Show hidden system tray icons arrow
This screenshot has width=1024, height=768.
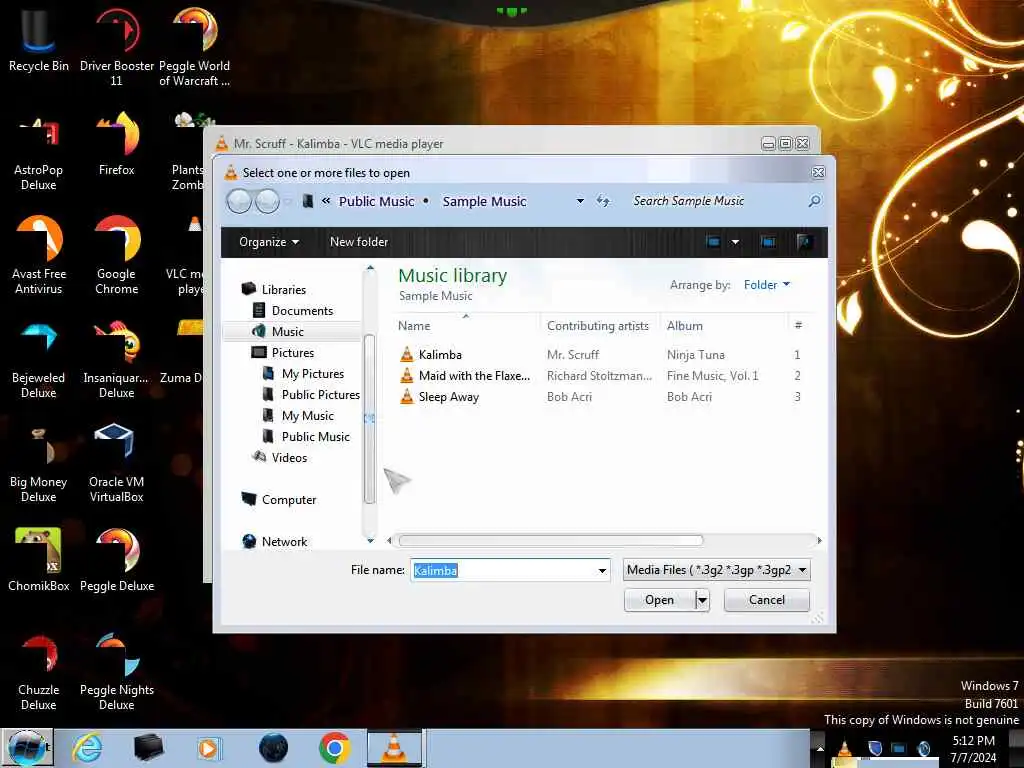[x=820, y=748]
